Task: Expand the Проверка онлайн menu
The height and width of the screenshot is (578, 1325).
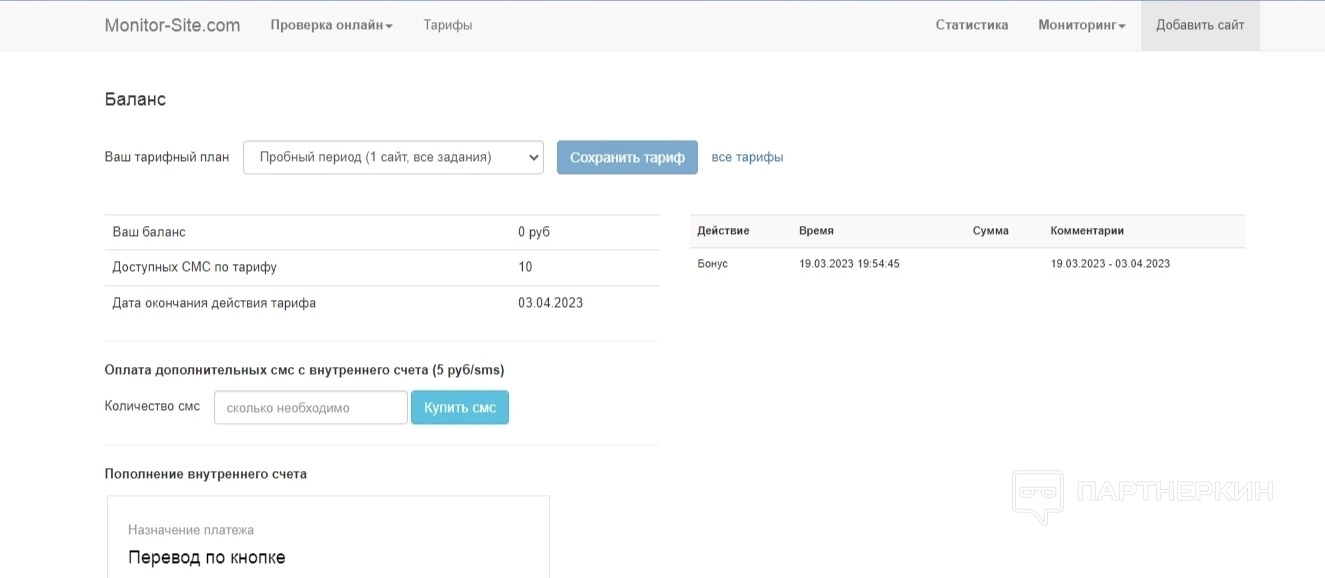Action: click(x=331, y=25)
